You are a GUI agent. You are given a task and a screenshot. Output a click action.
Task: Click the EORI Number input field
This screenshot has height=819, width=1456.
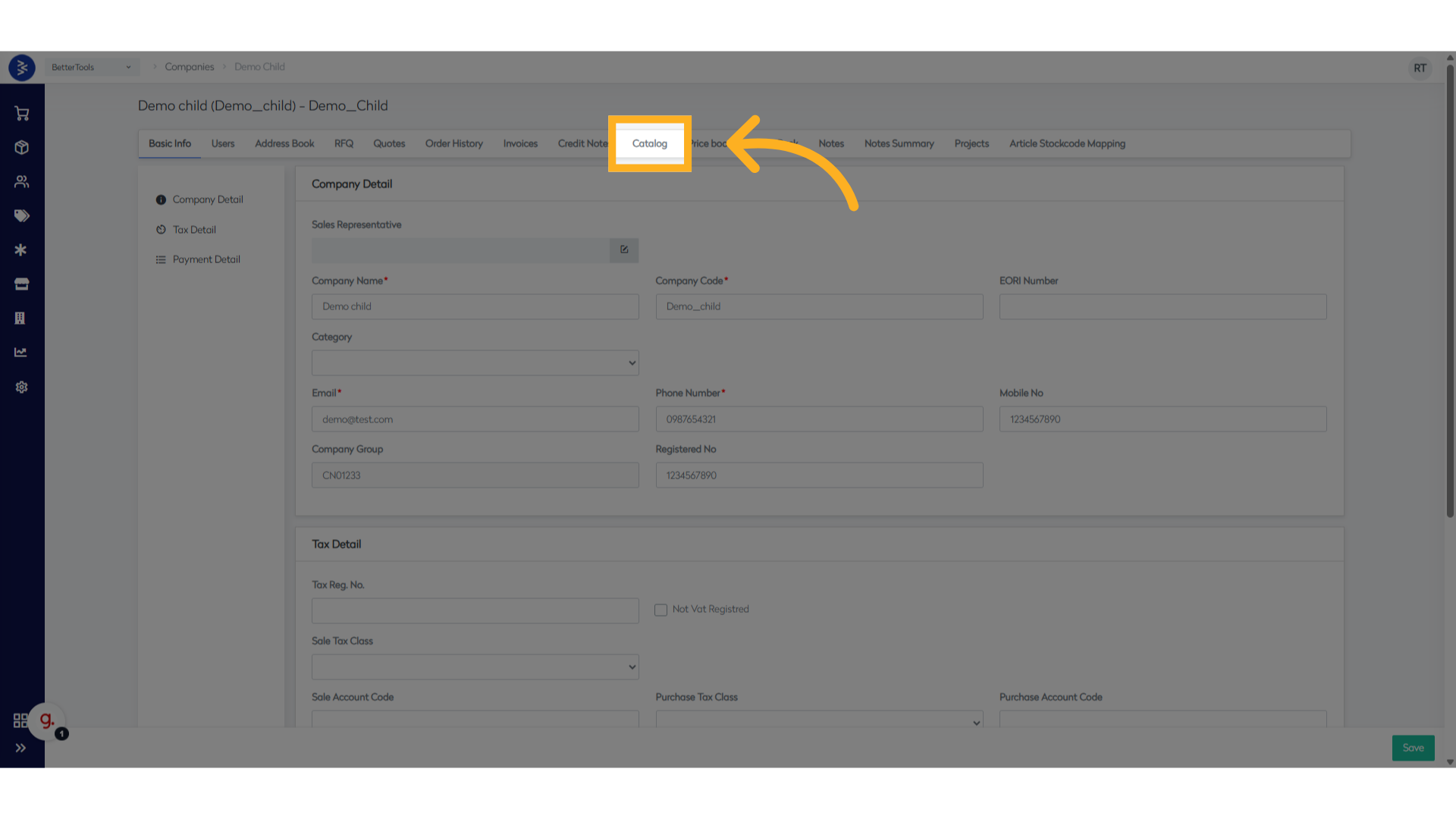(1162, 306)
